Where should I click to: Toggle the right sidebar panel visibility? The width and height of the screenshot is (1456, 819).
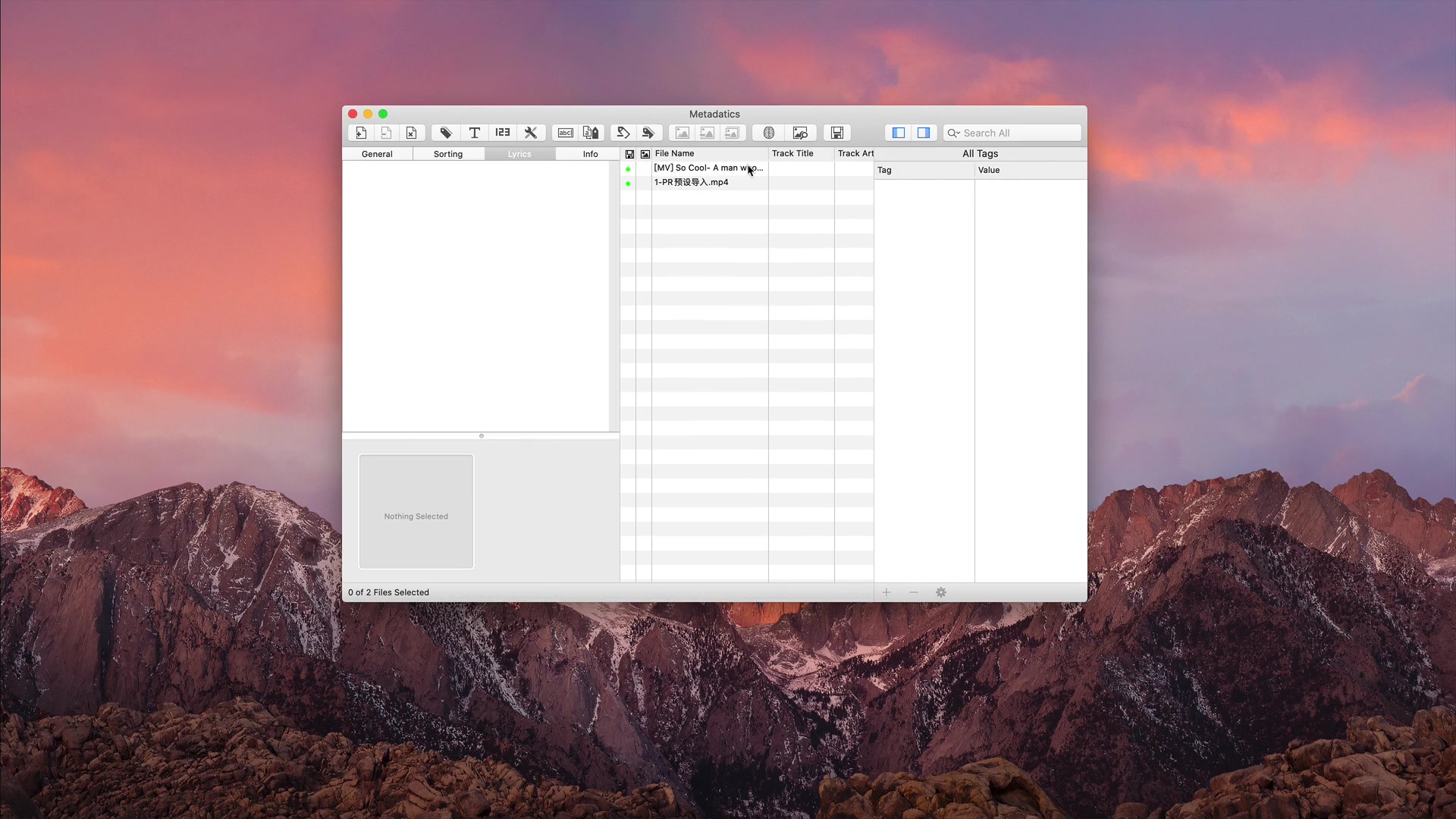click(x=924, y=133)
